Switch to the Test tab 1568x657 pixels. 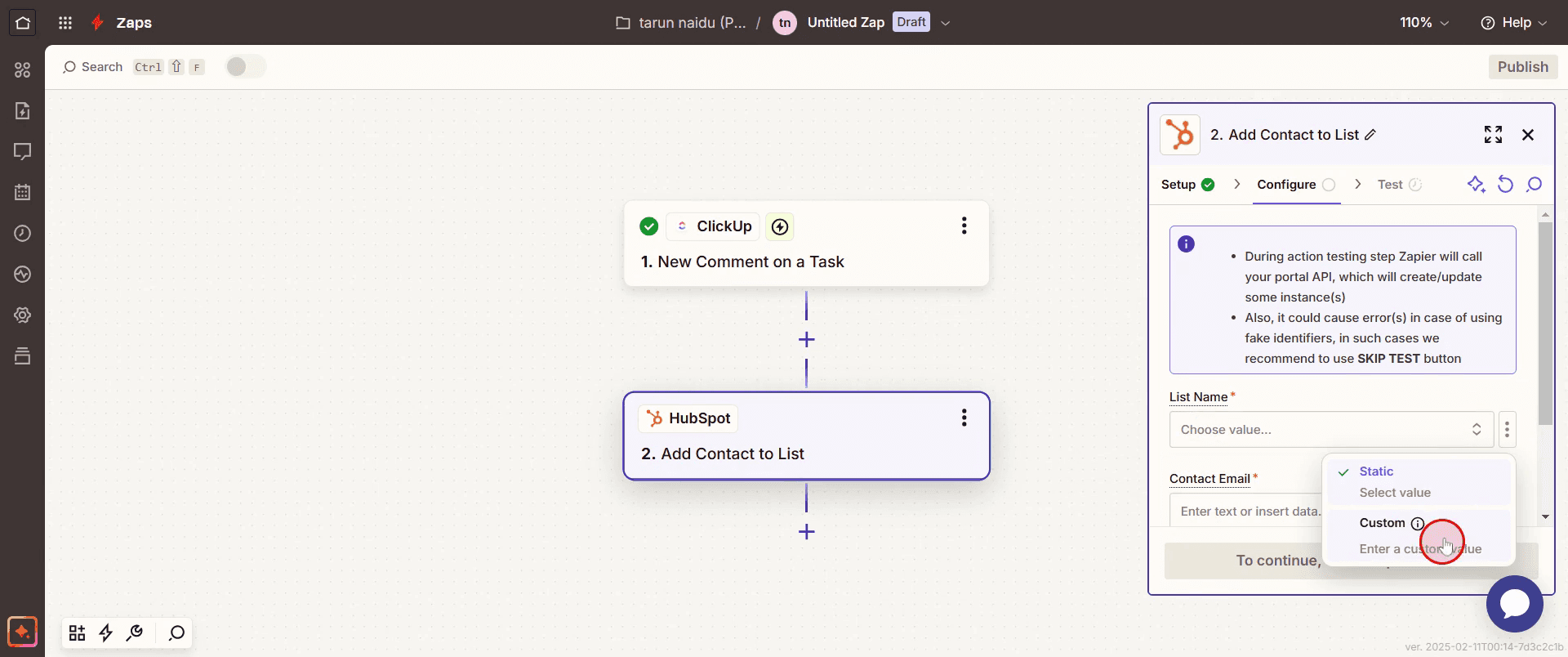click(1399, 185)
